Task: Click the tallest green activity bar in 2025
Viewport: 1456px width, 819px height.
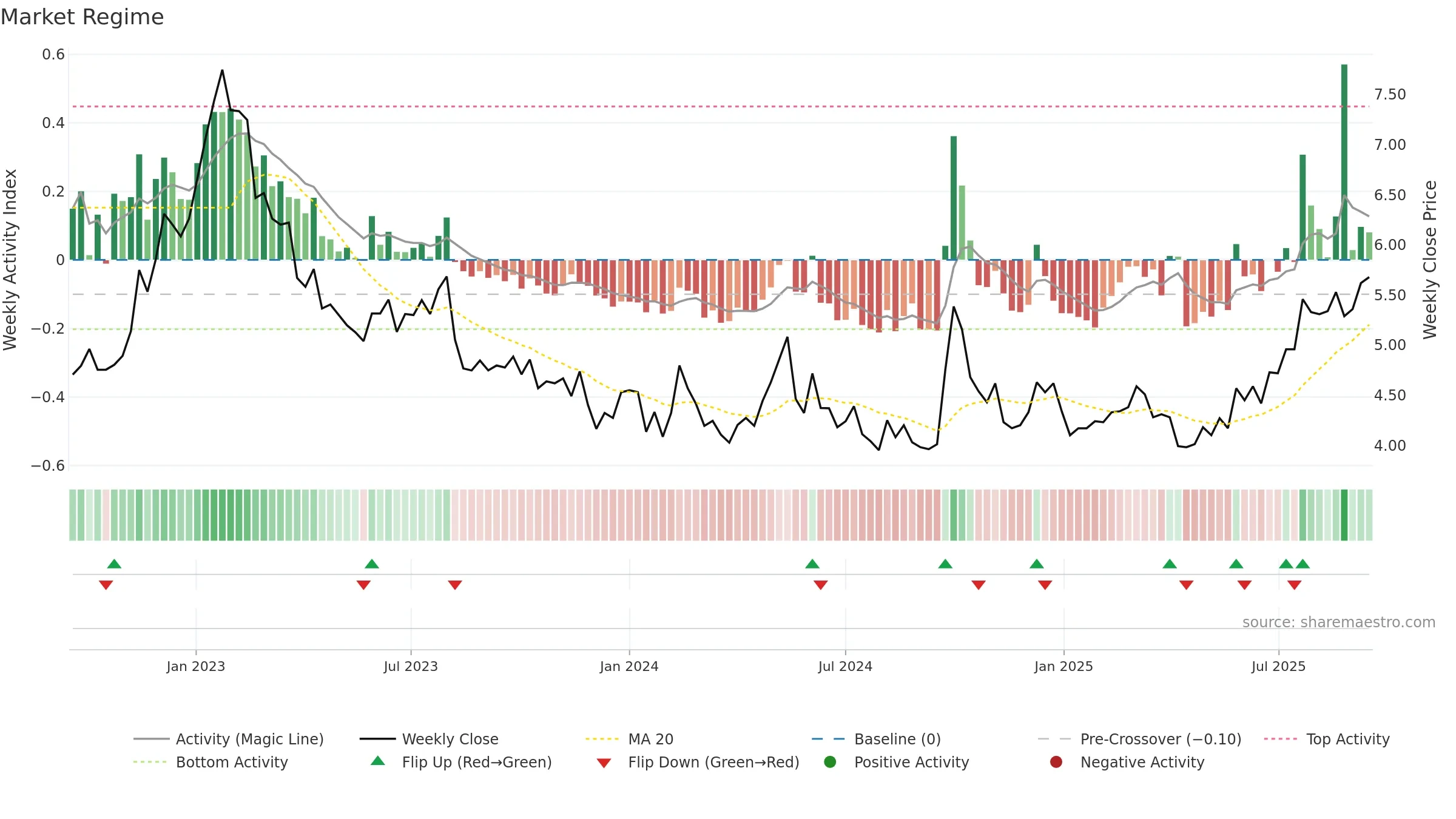Action: (x=1344, y=162)
